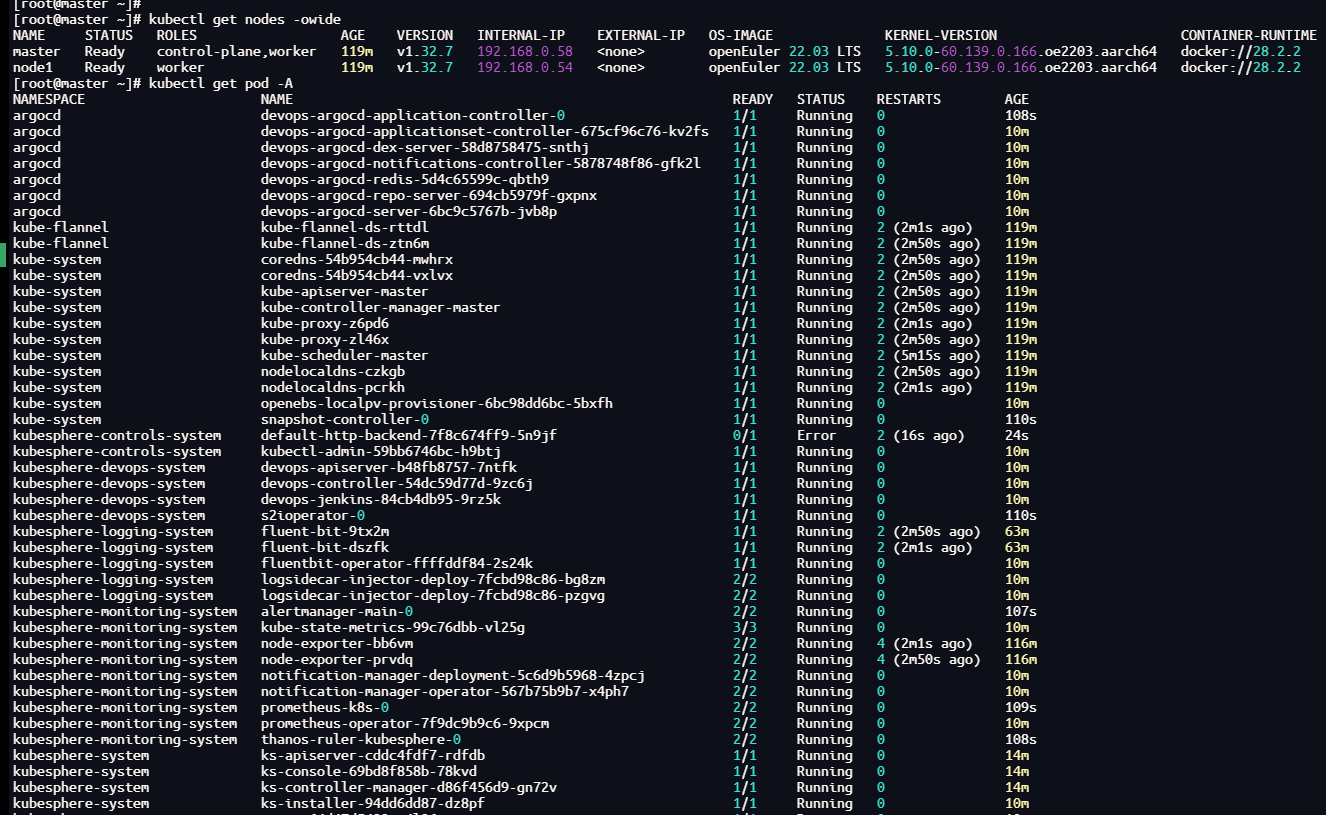The image size is (1326, 815).
Task: Select pod kube-proxy-z6pd6
Action: (325, 324)
